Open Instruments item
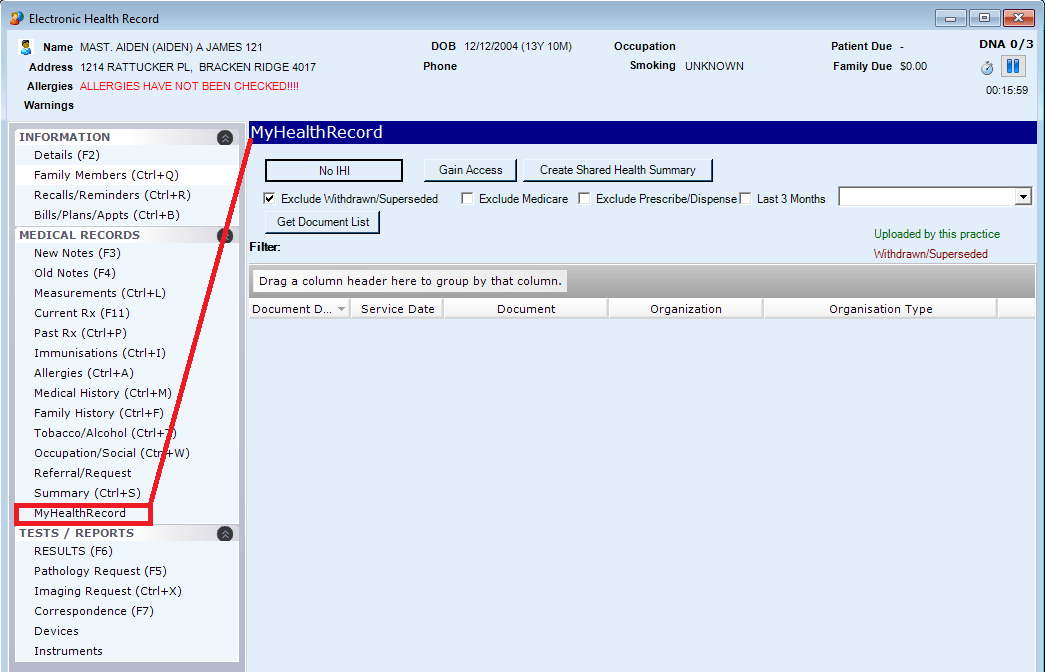The height and width of the screenshot is (672, 1045). [68, 651]
